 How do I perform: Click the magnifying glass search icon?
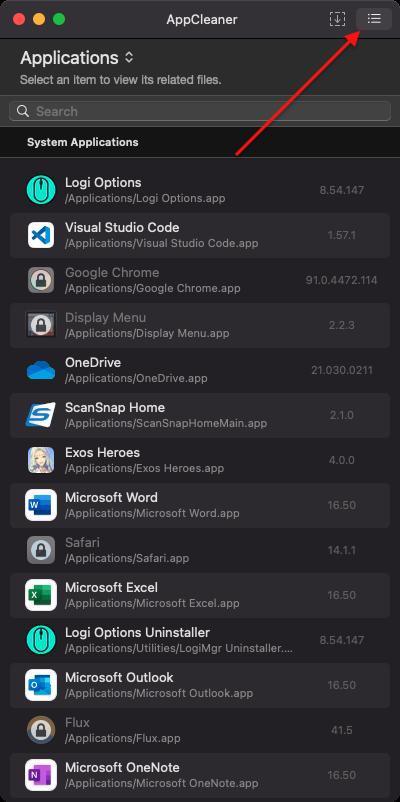click(x=23, y=111)
